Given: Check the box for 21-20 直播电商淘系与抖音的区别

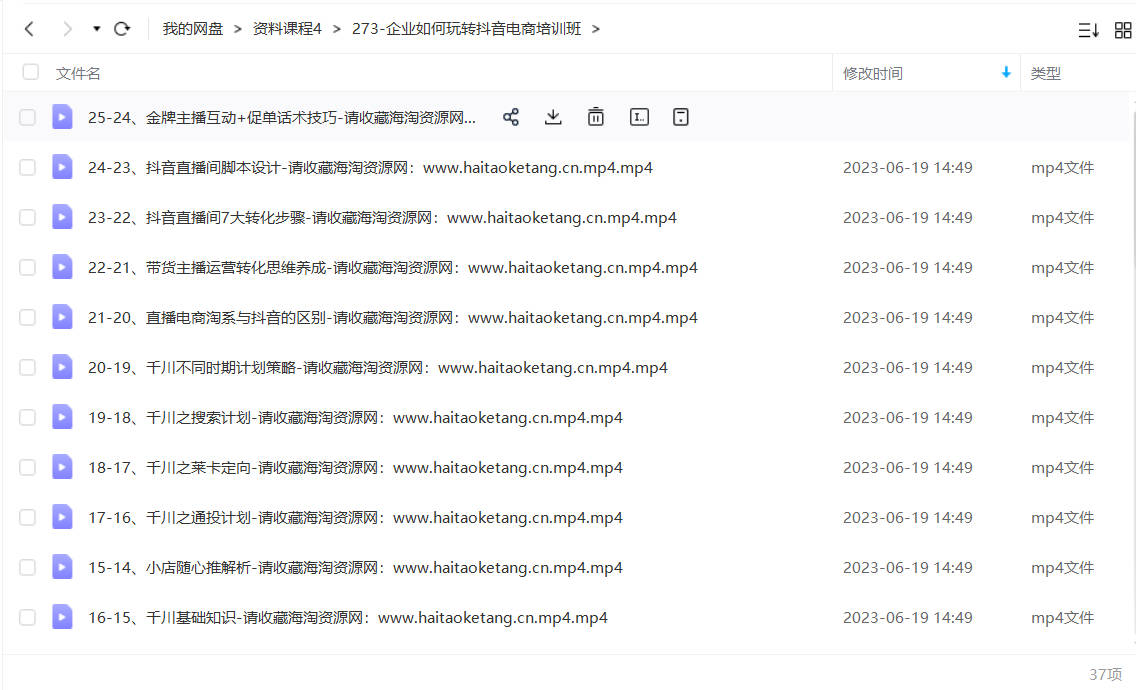Looking at the screenshot, I should (x=28, y=317).
